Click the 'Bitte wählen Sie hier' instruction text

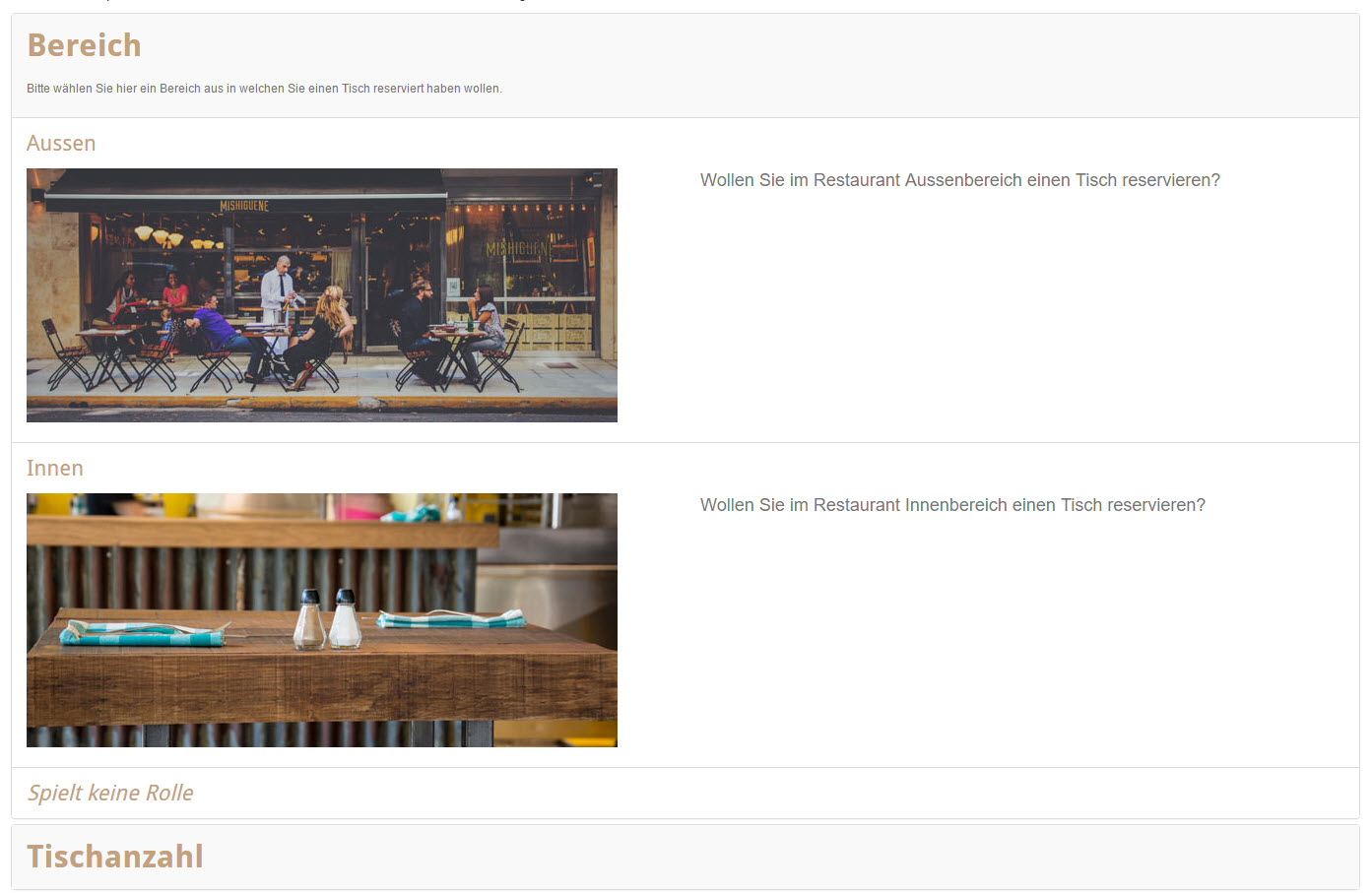(x=264, y=89)
